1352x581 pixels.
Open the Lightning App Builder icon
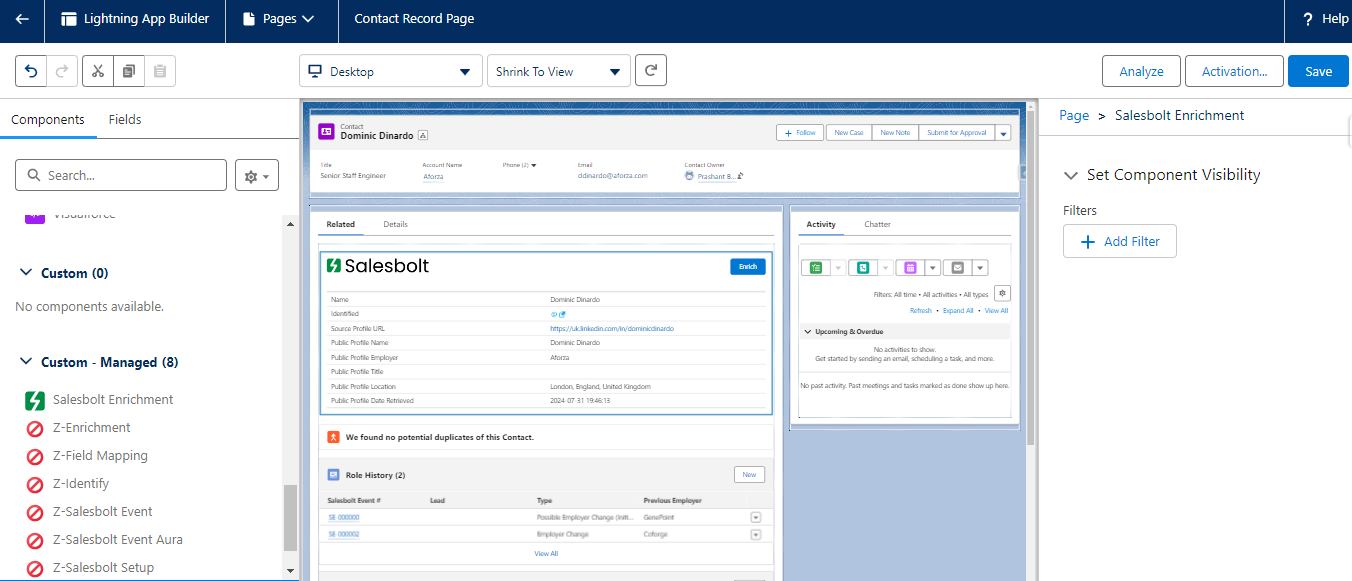coord(69,19)
